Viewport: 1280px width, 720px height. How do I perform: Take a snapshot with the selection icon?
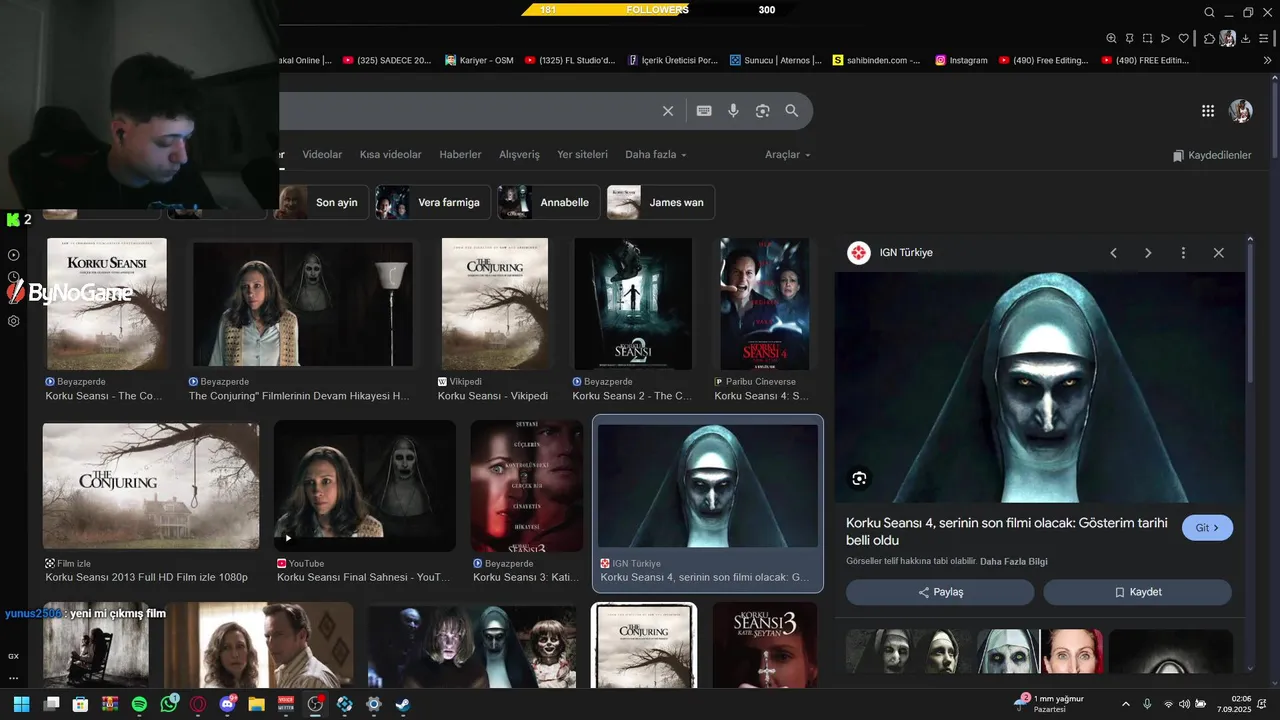1147,38
